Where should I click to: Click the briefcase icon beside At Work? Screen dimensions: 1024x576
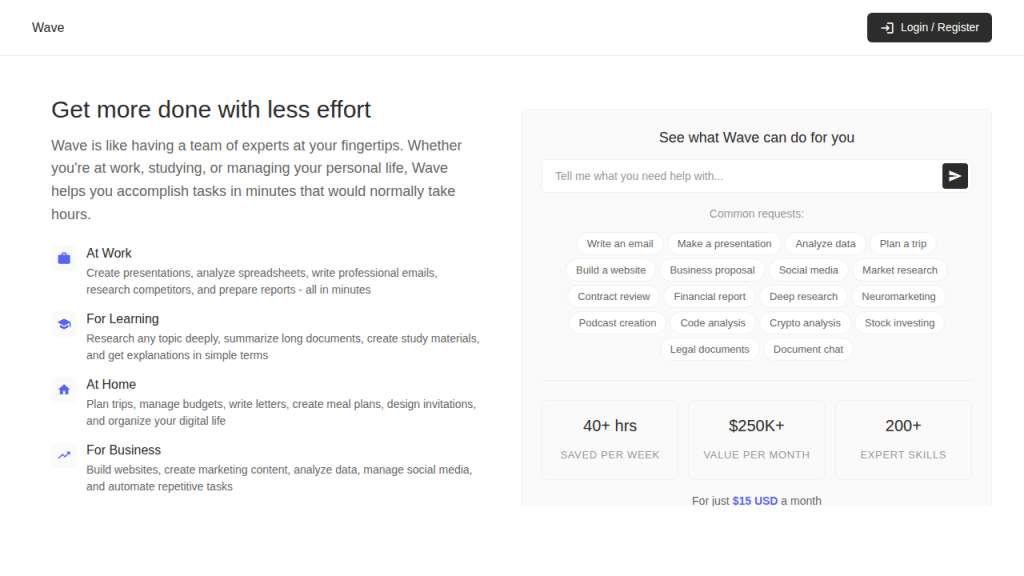pos(64,258)
